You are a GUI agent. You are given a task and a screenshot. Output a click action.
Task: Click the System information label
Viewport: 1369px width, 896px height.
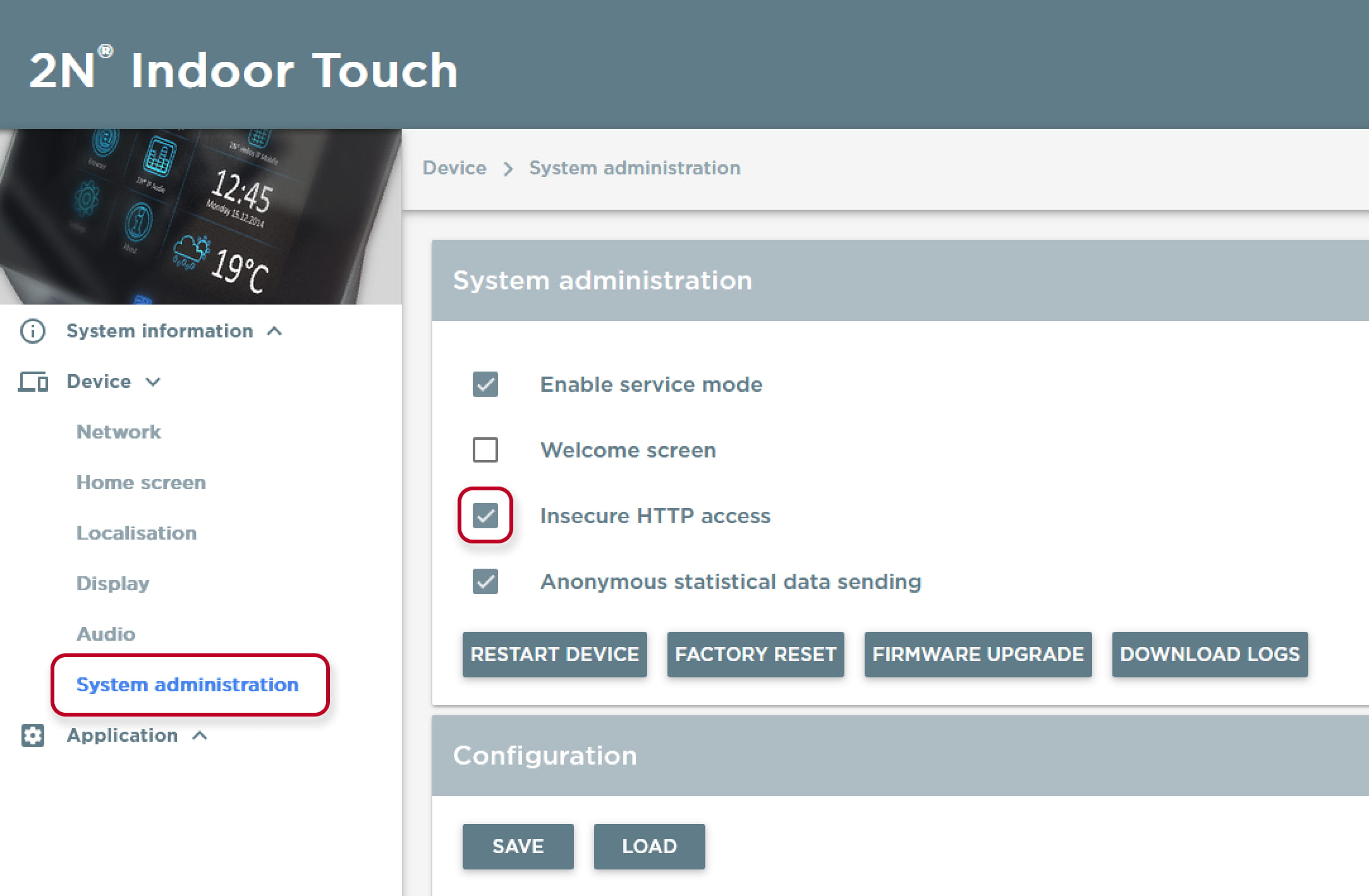click(160, 331)
